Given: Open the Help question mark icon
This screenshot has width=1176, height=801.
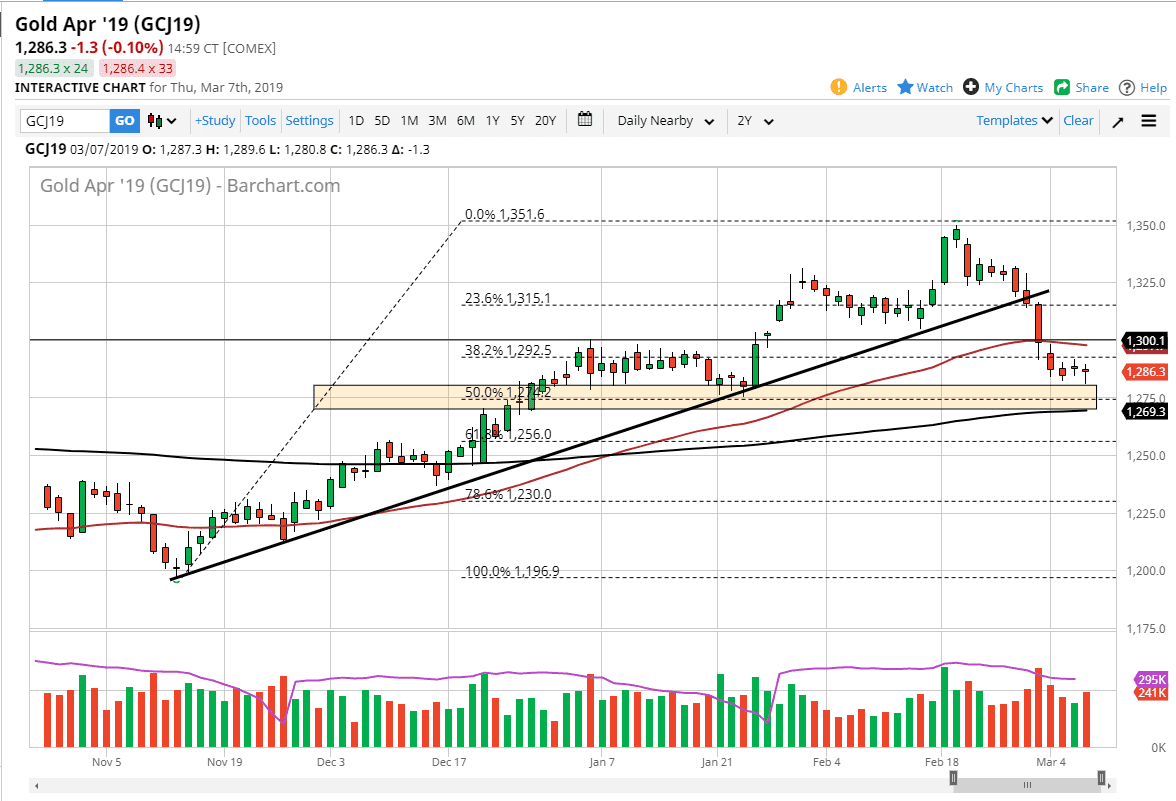Looking at the screenshot, I should point(1127,87).
